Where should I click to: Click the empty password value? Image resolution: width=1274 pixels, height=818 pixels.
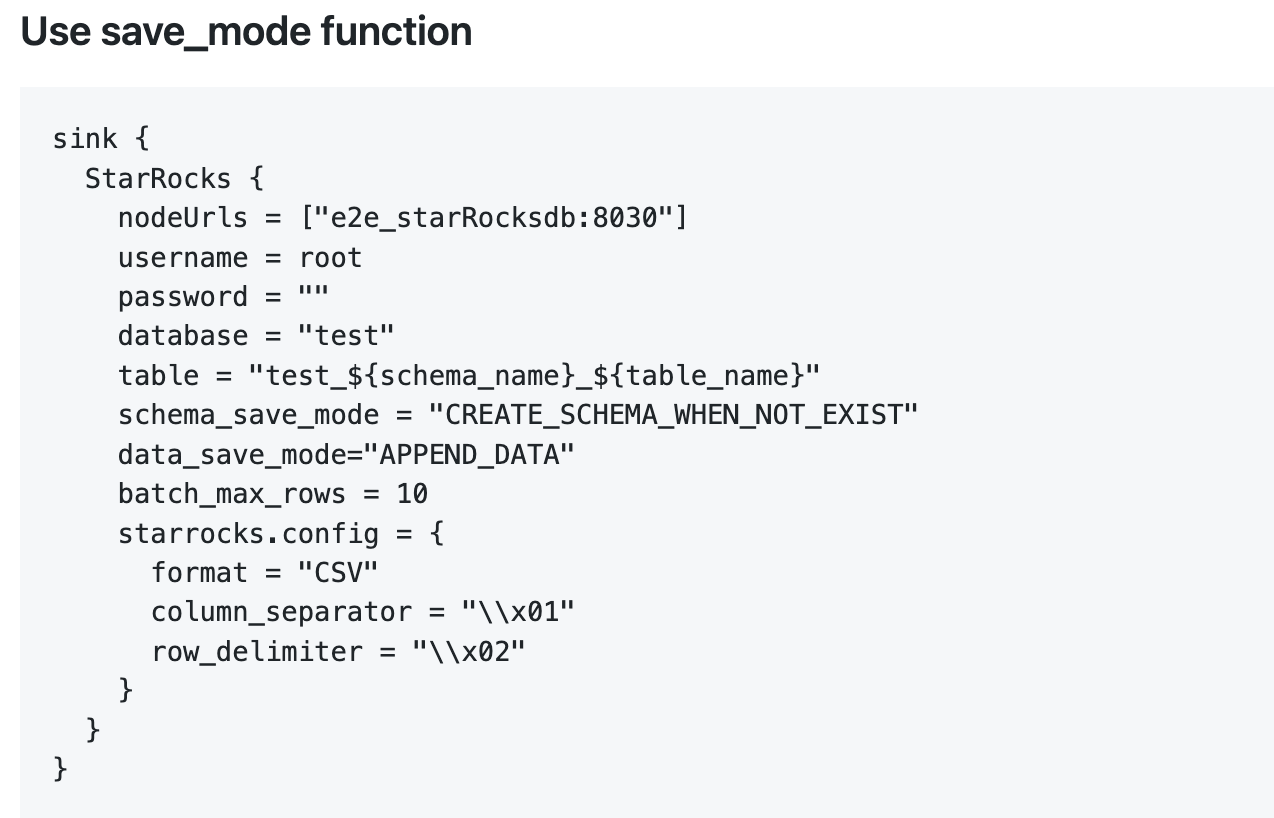pos(314,297)
